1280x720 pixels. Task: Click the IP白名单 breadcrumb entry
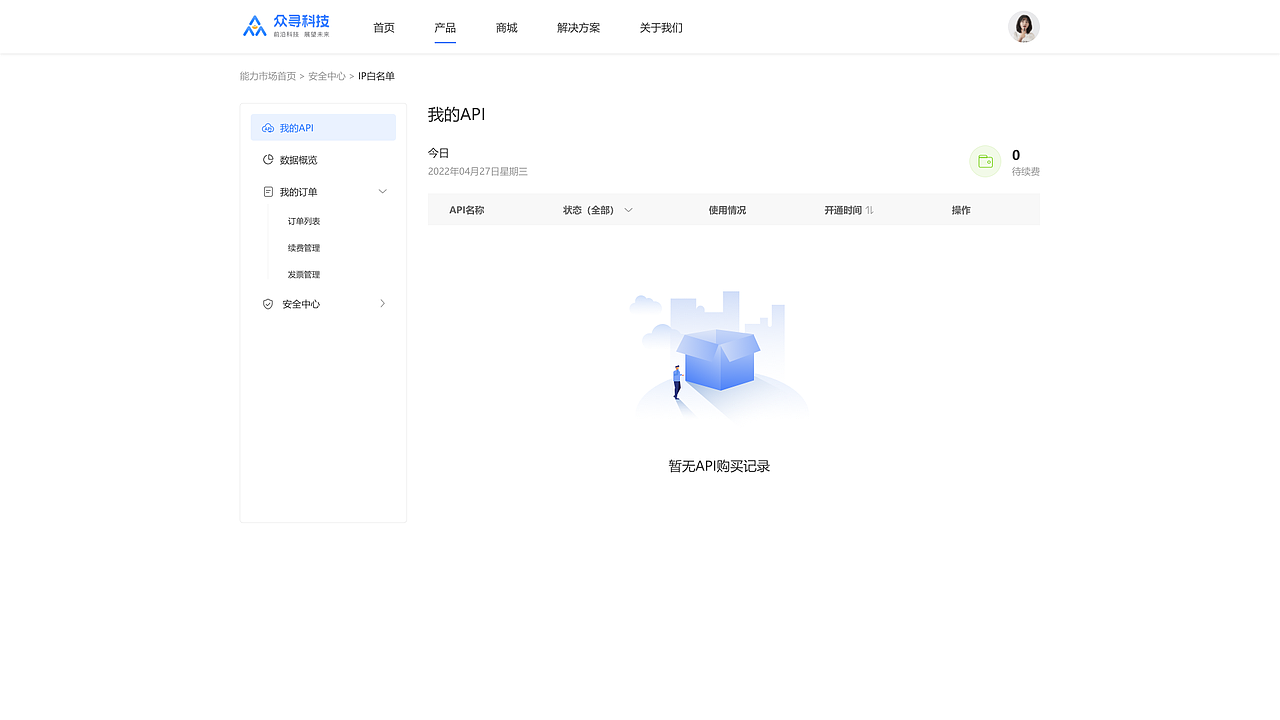376,76
